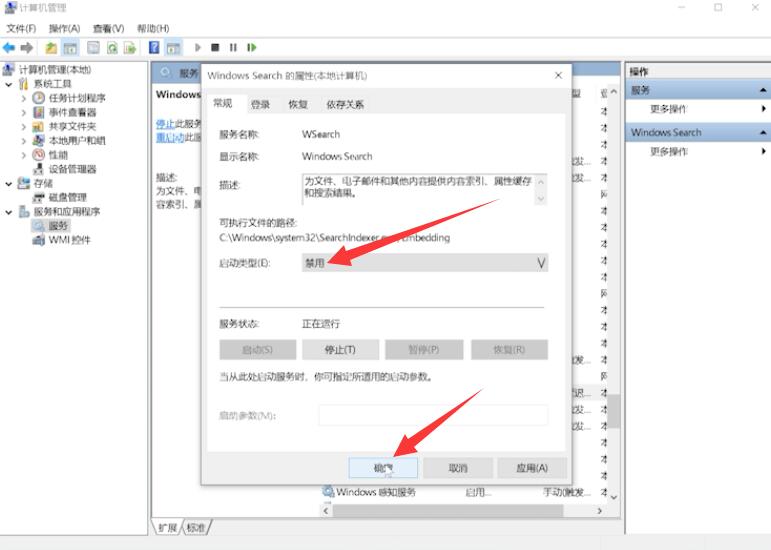Click the 停止(T) button
The height and width of the screenshot is (550, 771).
(x=340, y=349)
